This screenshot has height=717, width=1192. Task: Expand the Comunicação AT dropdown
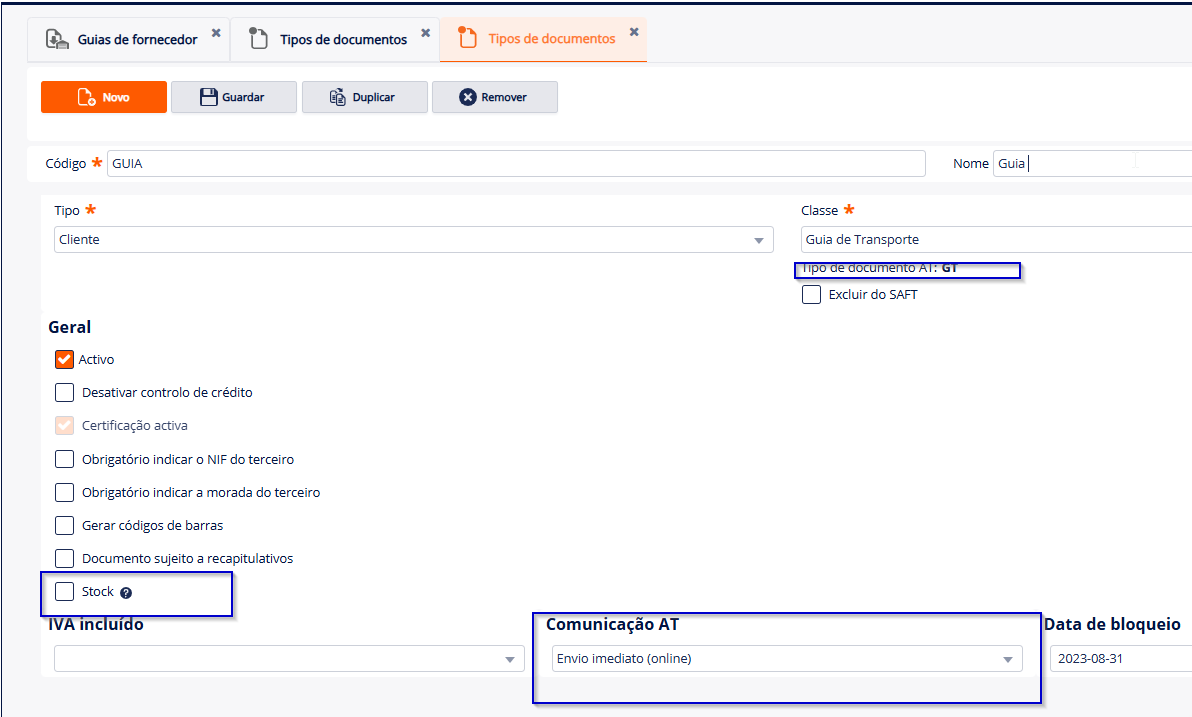click(786, 659)
